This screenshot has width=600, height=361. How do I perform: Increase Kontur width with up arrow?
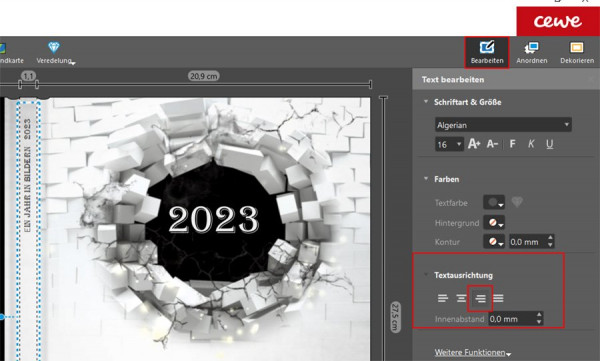(550, 238)
